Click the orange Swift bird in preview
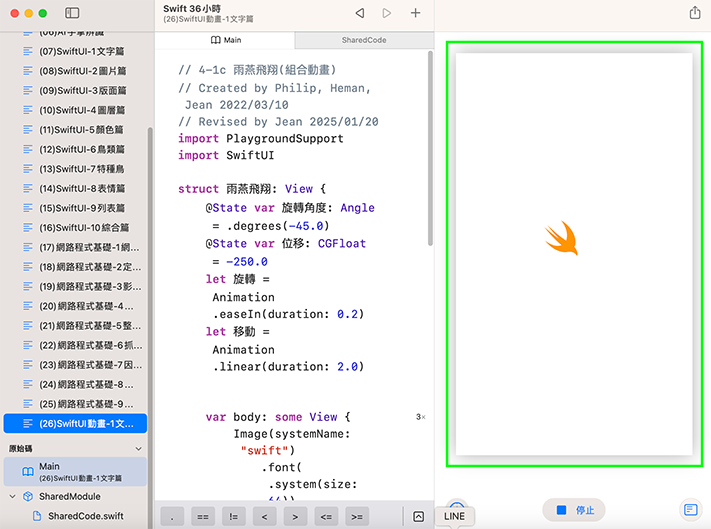 (561, 238)
